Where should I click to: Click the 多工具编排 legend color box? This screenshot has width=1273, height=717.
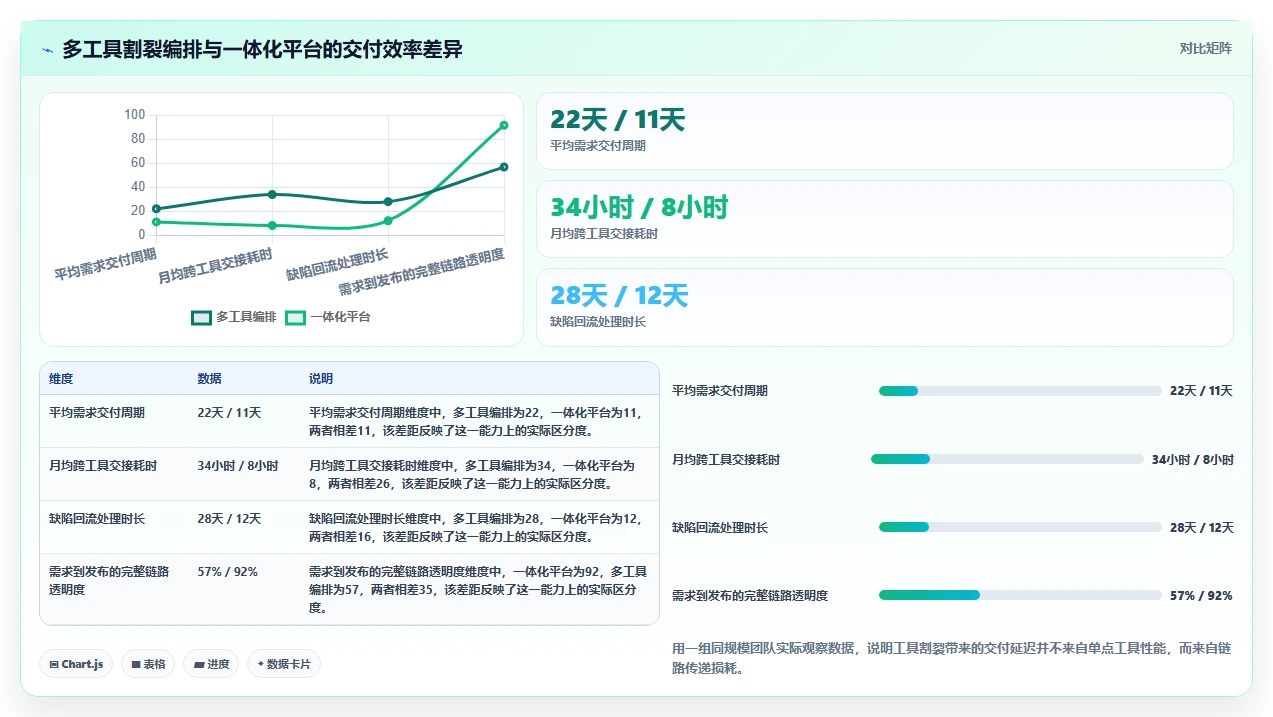(201, 317)
